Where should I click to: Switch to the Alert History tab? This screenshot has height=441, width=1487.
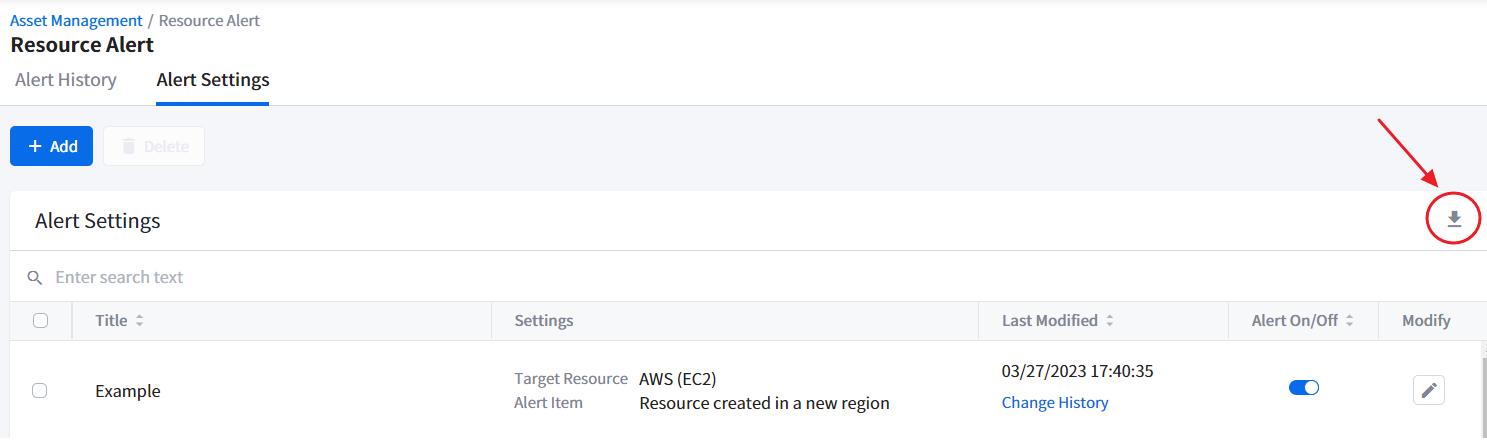point(66,80)
